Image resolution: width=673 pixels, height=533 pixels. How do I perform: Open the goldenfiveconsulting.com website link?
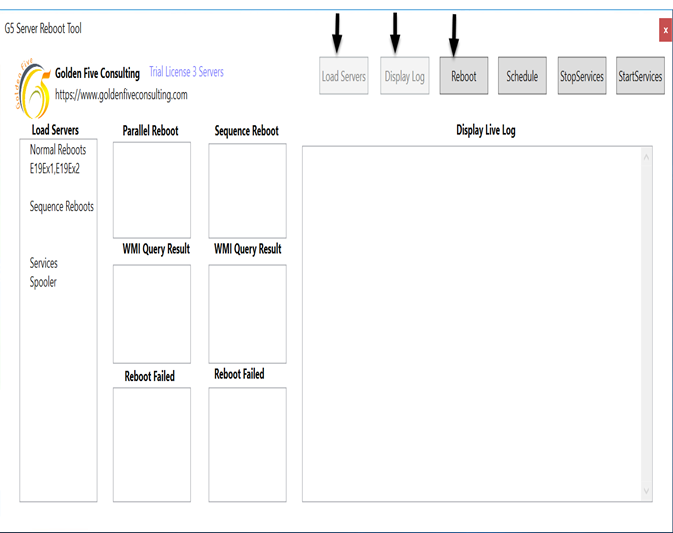(x=121, y=95)
